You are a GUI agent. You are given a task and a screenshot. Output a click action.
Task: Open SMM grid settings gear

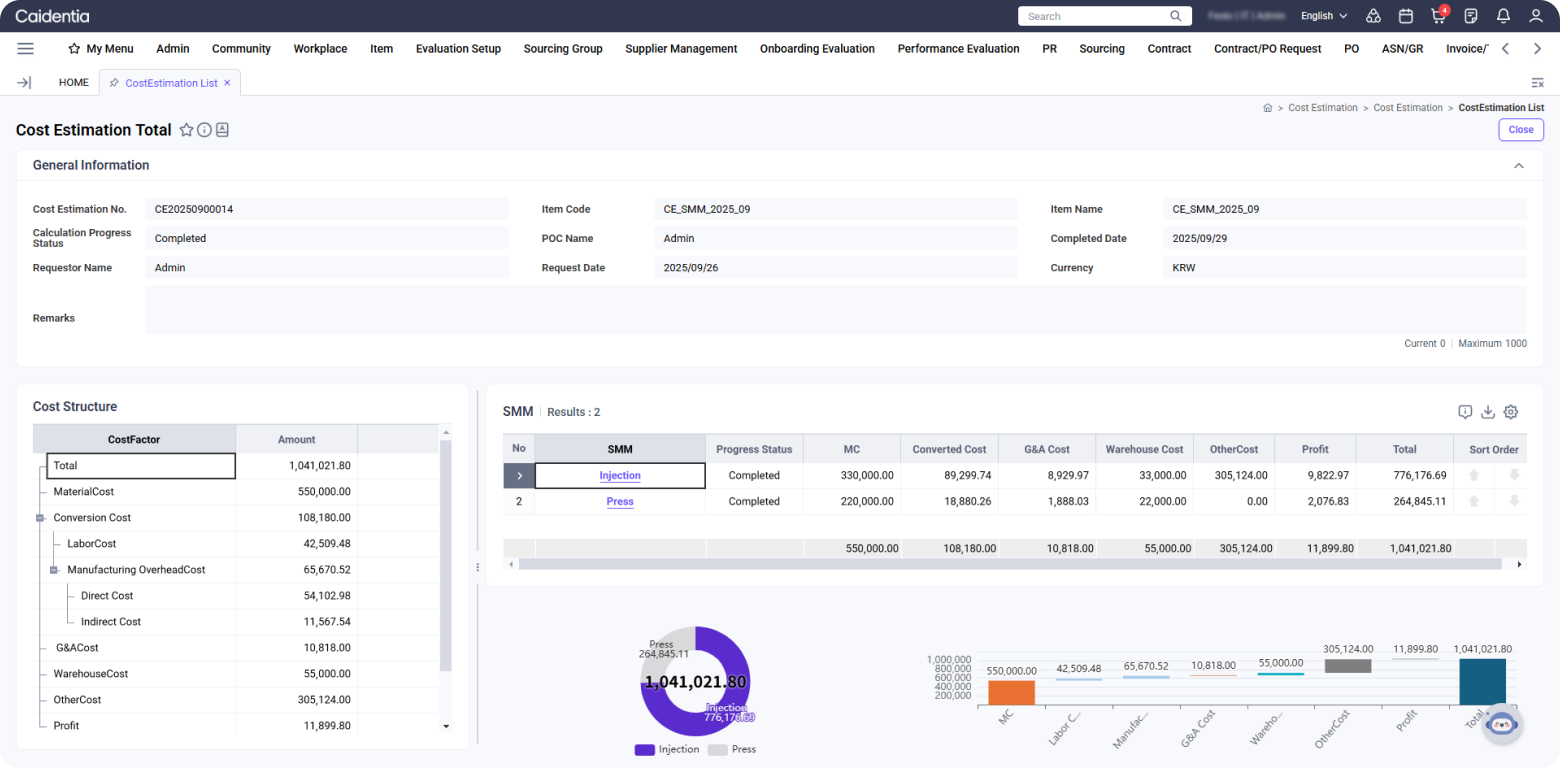click(x=1511, y=412)
